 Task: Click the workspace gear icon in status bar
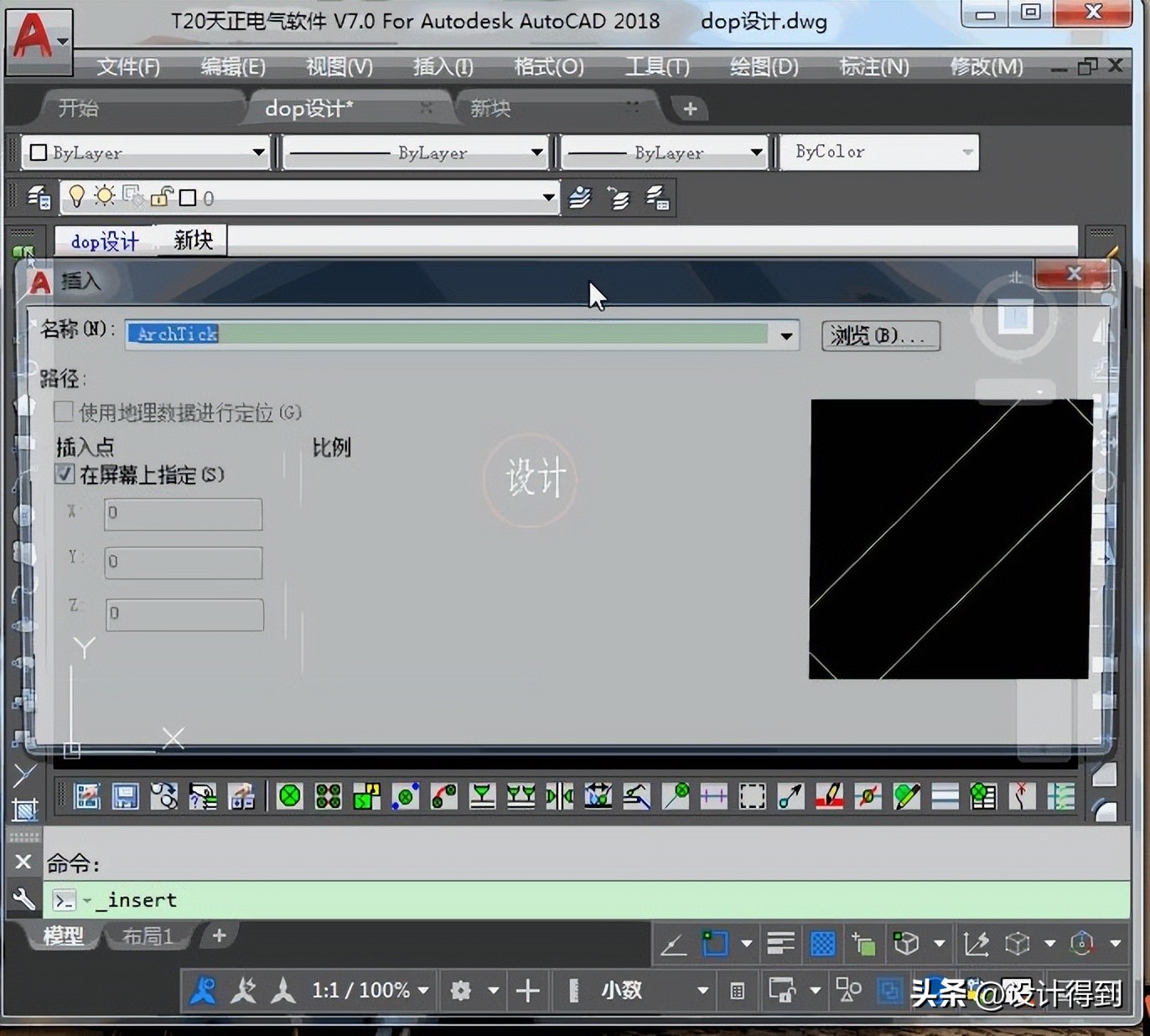click(x=460, y=991)
